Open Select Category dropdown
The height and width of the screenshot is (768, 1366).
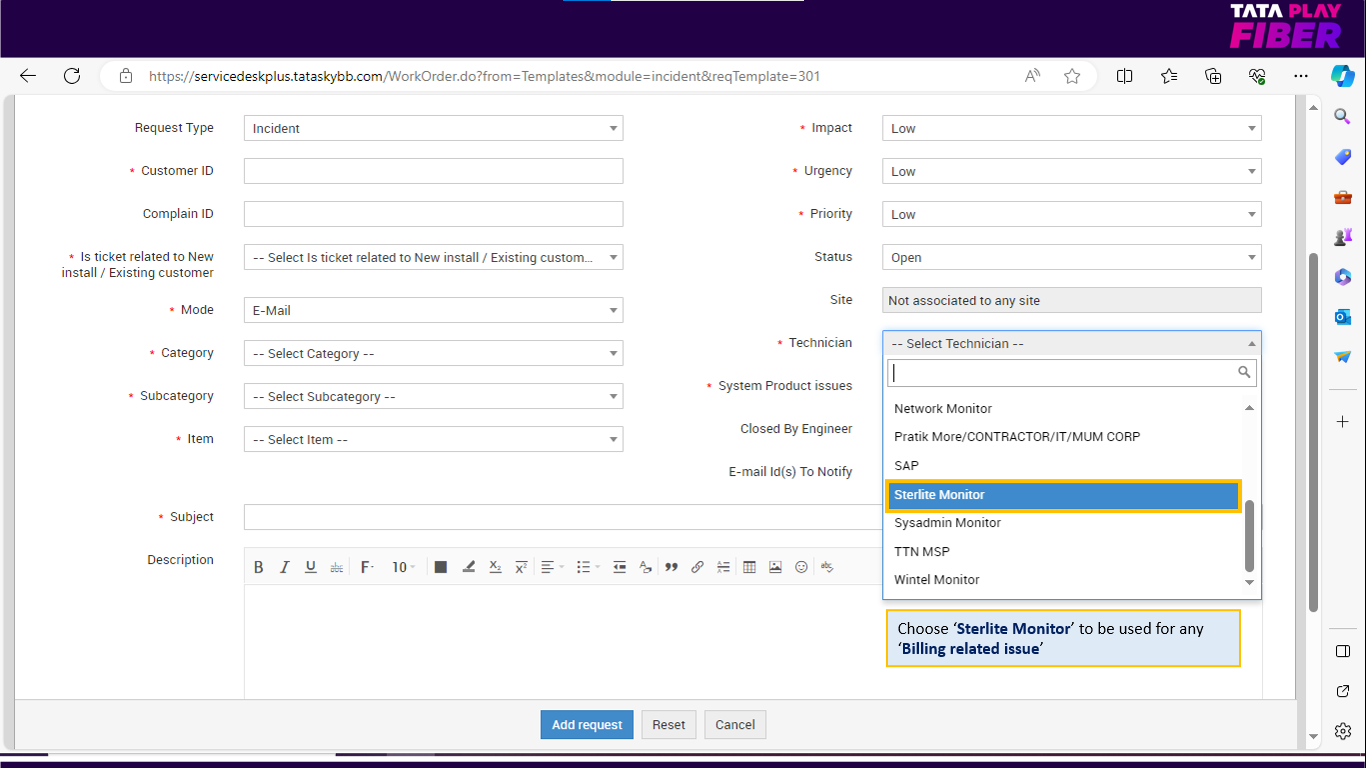pyautogui.click(x=433, y=353)
